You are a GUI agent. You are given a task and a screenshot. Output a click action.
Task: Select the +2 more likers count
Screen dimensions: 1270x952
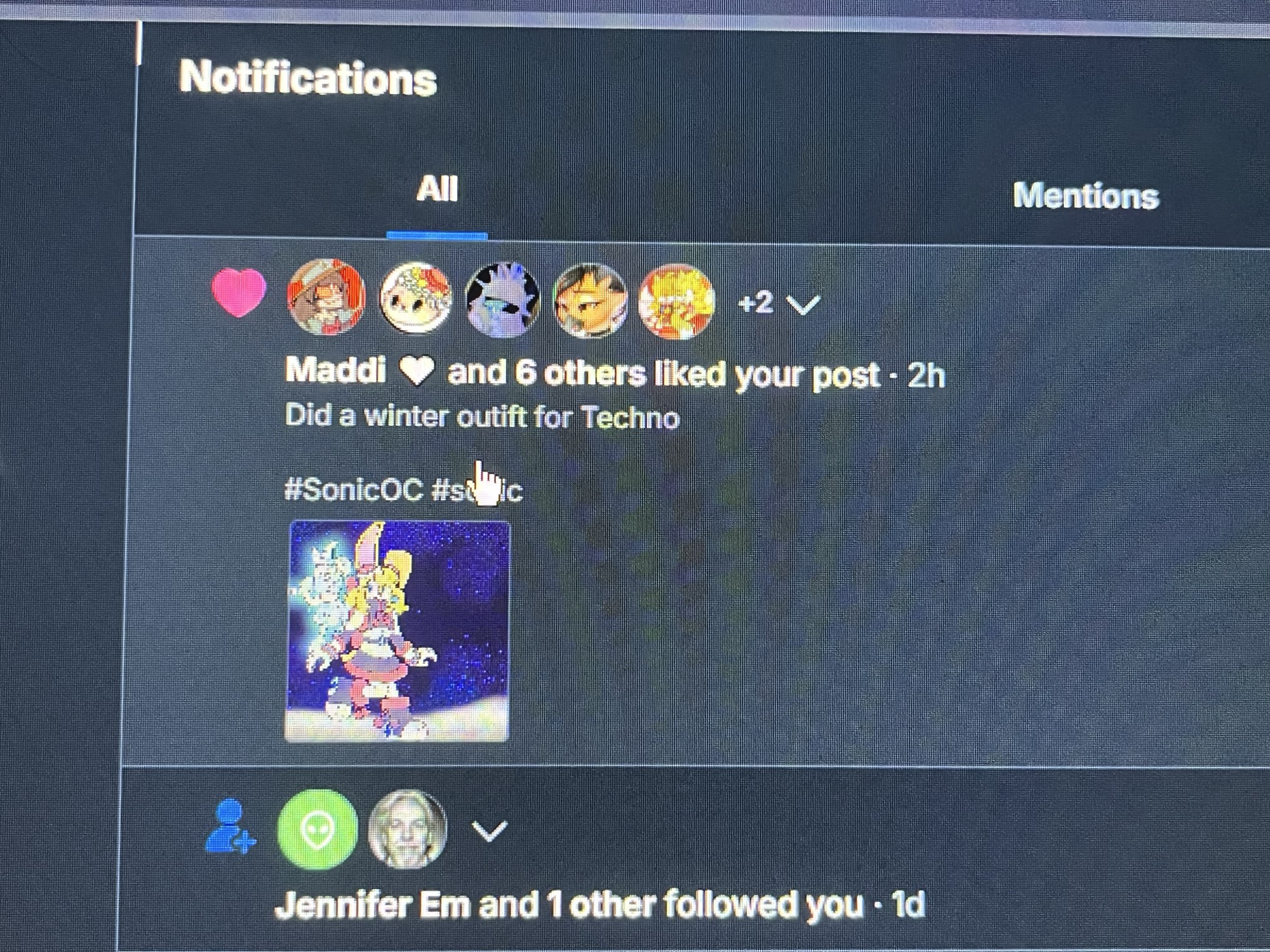tap(756, 303)
